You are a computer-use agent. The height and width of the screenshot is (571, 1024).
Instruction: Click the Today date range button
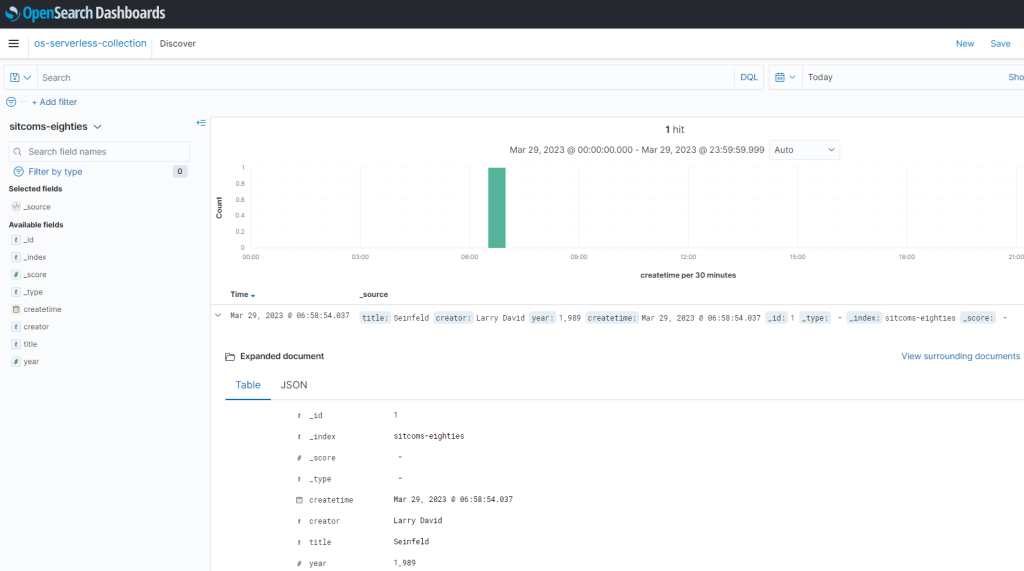[x=820, y=77]
